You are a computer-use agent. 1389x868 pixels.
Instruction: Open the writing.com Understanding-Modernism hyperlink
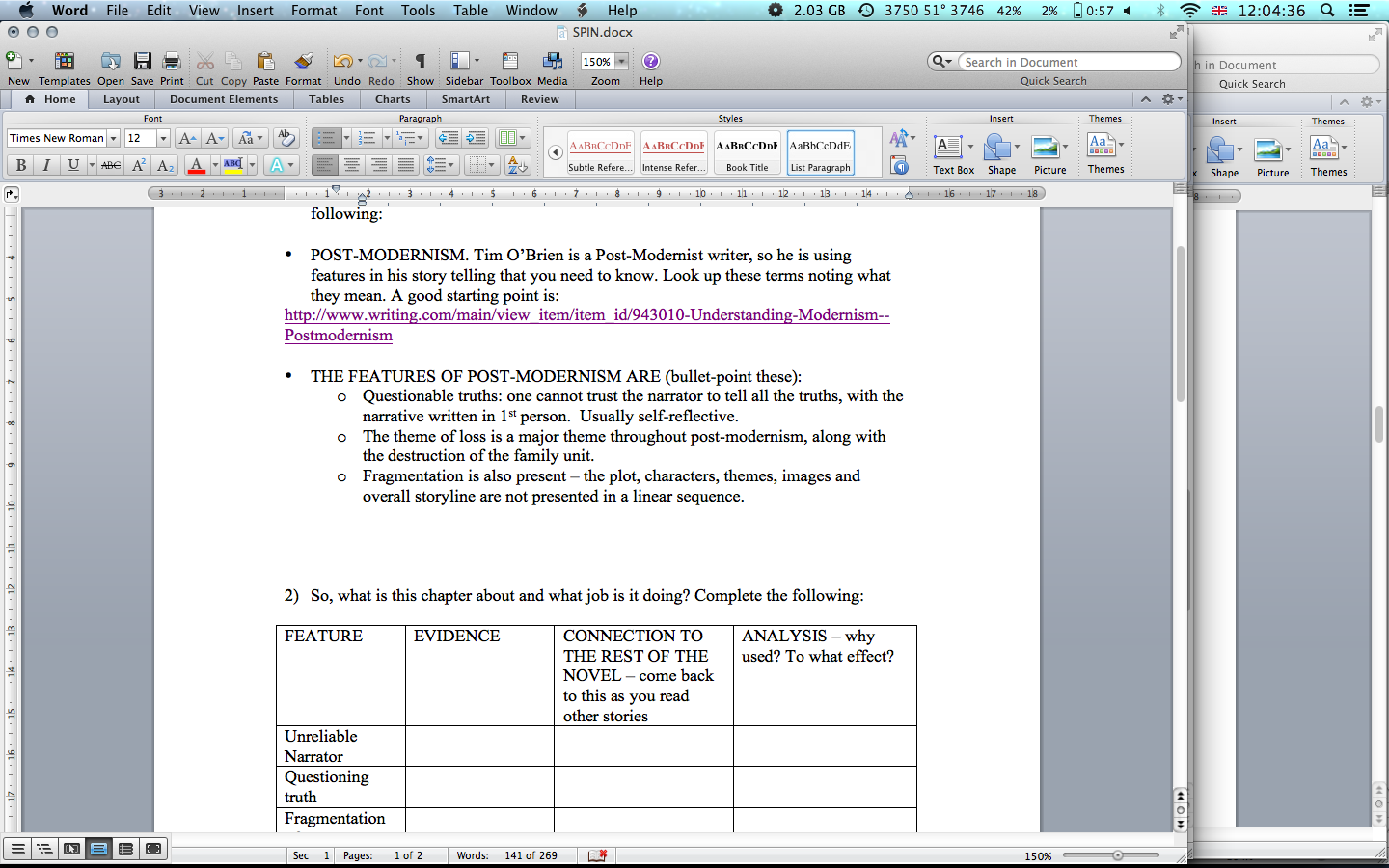click(x=586, y=325)
